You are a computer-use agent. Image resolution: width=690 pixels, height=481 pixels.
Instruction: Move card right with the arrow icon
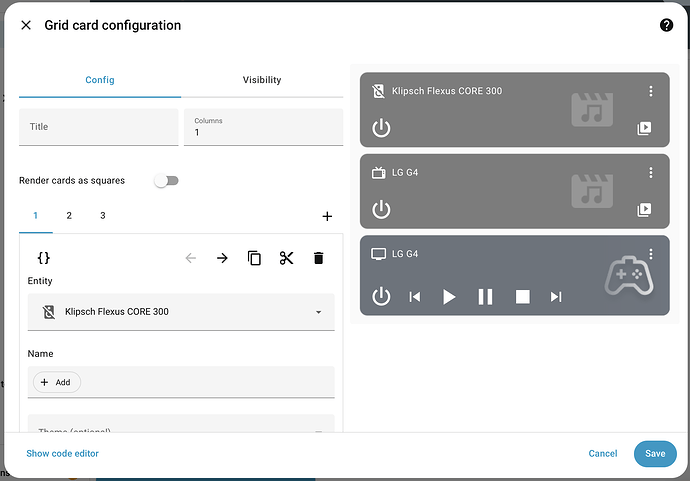[222, 258]
